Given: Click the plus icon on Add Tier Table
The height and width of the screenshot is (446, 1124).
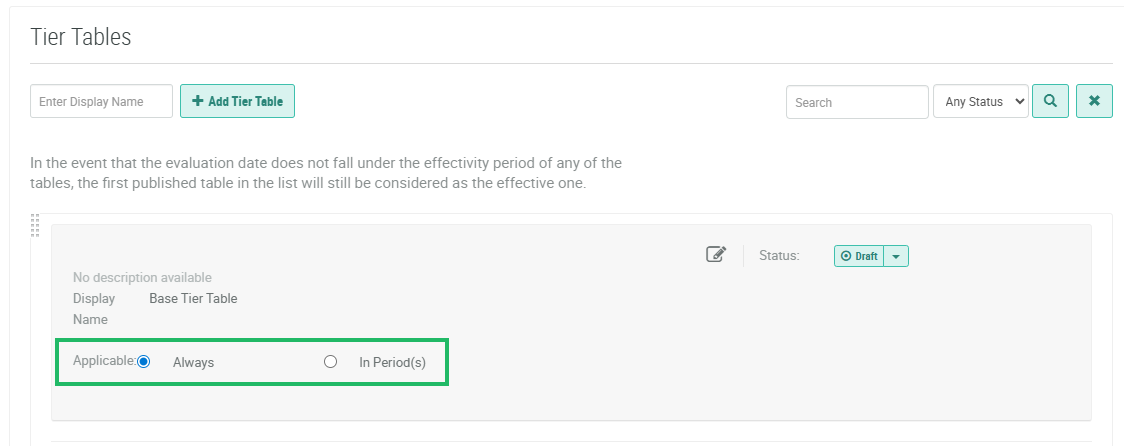Looking at the screenshot, I should tap(198, 101).
